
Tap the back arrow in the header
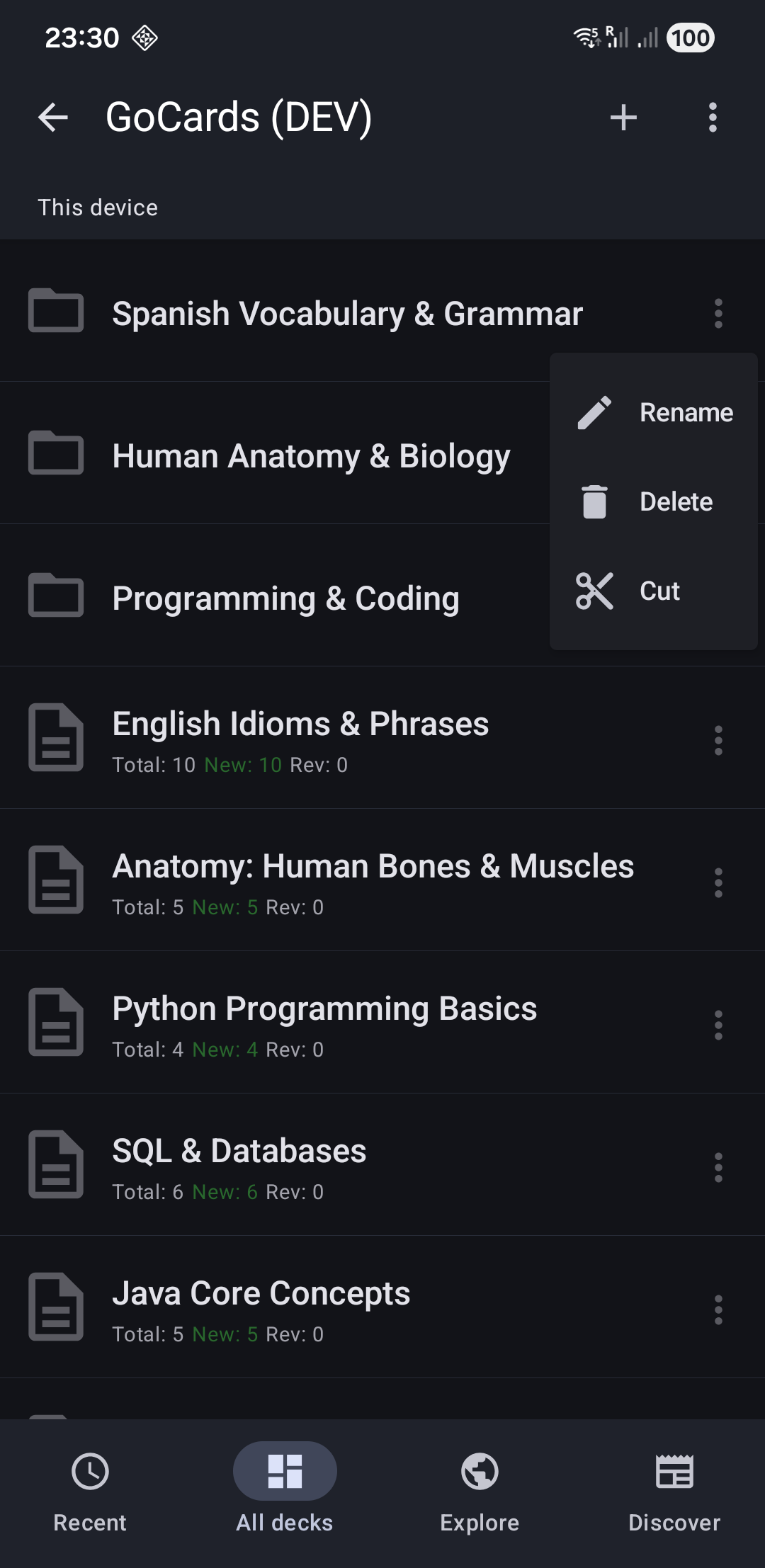(53, 117)
